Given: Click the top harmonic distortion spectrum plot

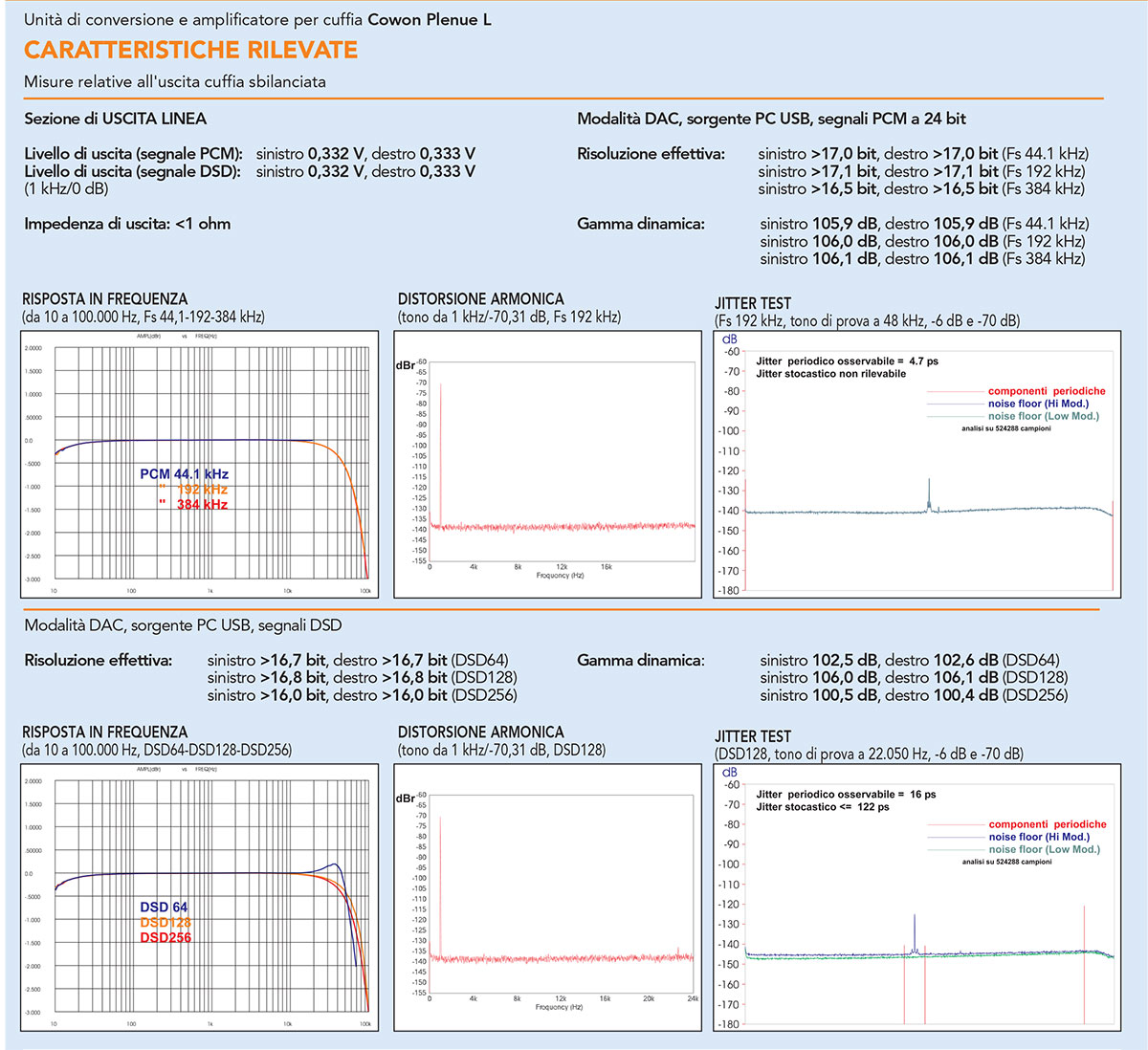Looking at the screenshot, I should pos(548,465).
